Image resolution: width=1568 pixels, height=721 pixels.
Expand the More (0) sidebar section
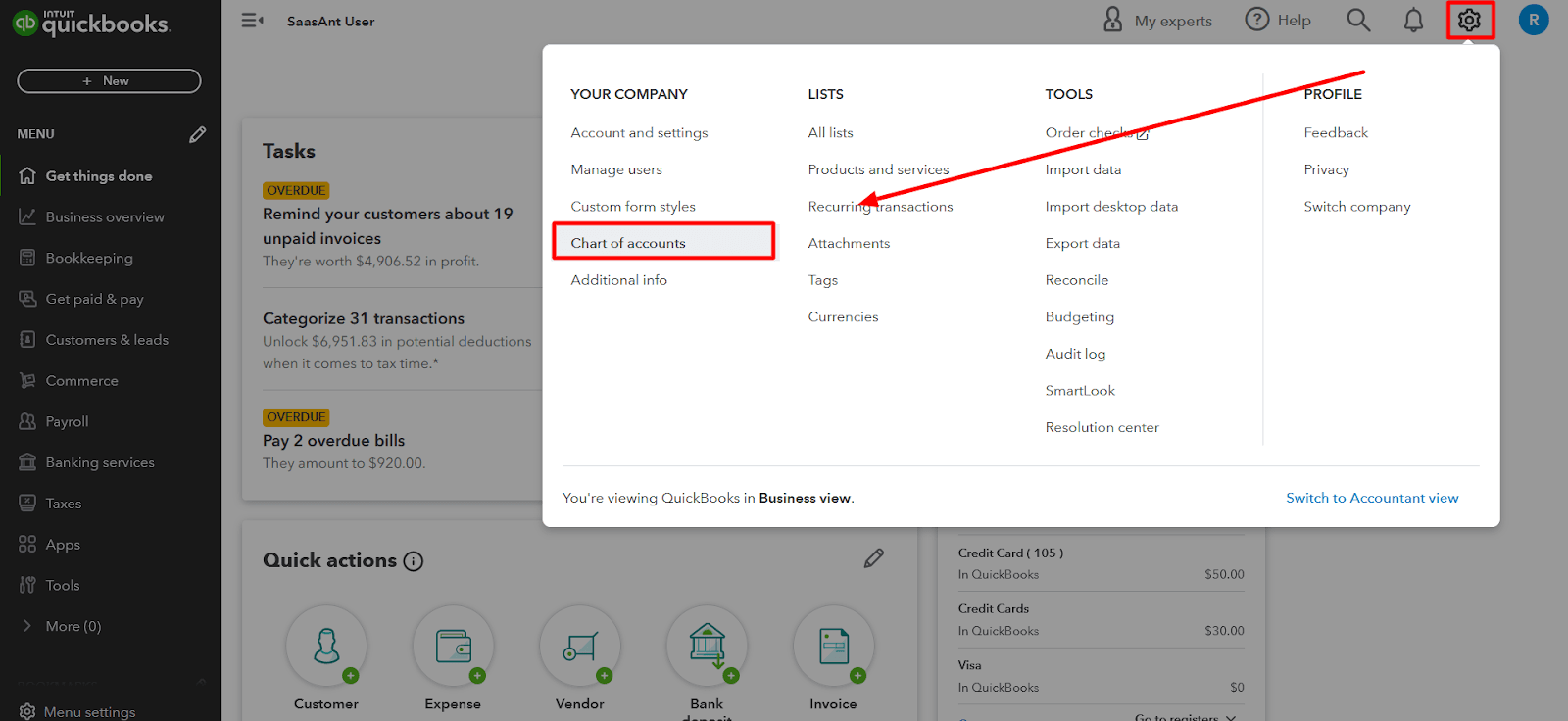point(60,626)
